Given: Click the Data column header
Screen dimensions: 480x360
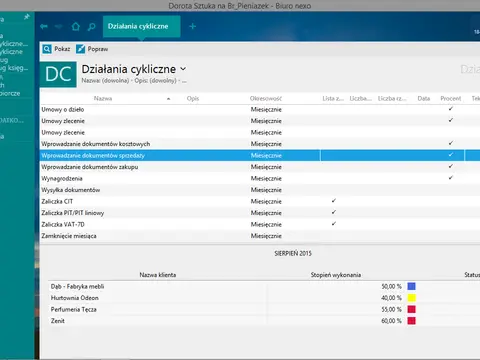Looking at the screenshot, I should (x=423, y=98).
